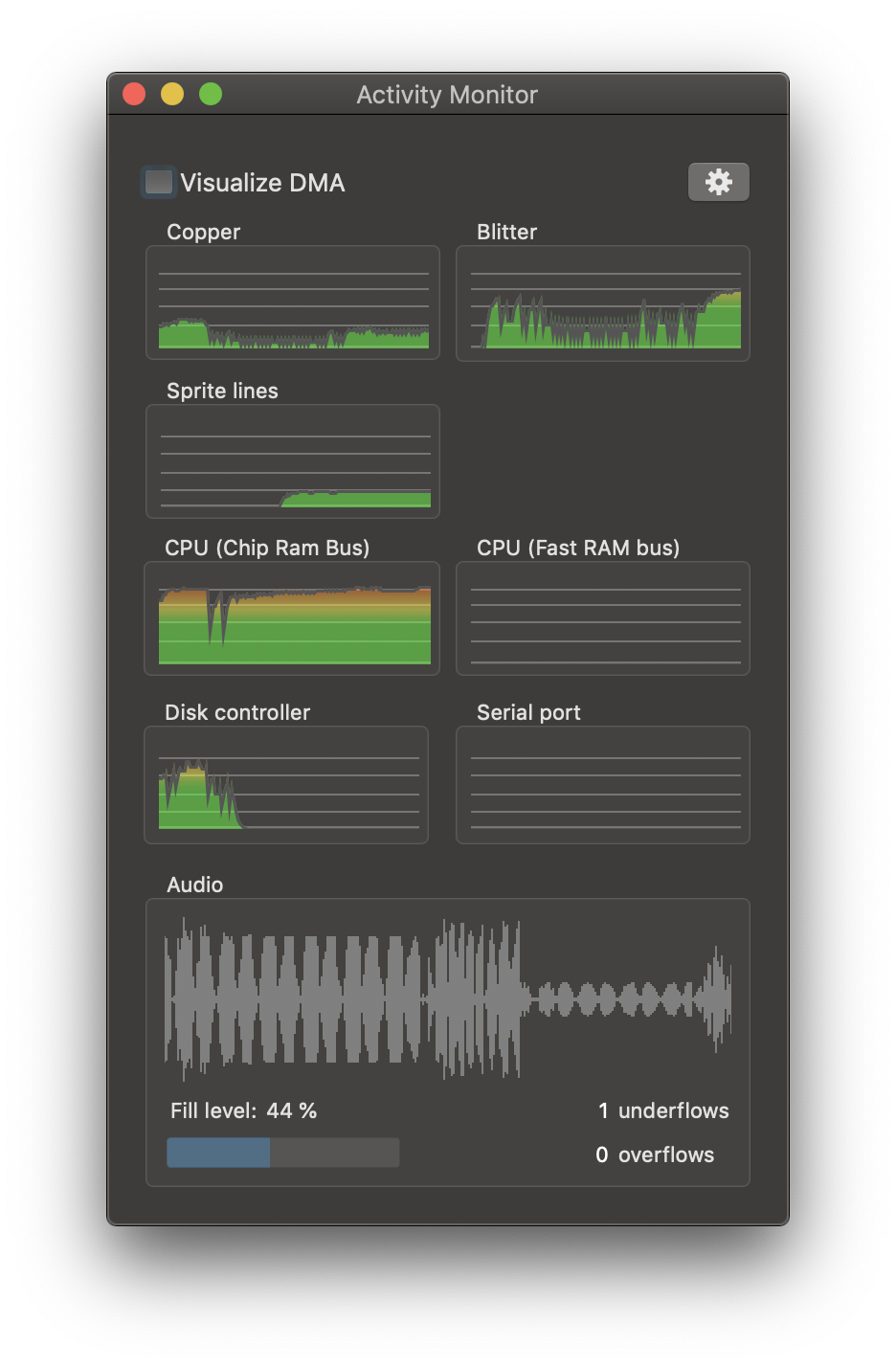This screenshot has width=896, height=1367.
Task: Select the Disk controller graph
Action: coord(286,785)
